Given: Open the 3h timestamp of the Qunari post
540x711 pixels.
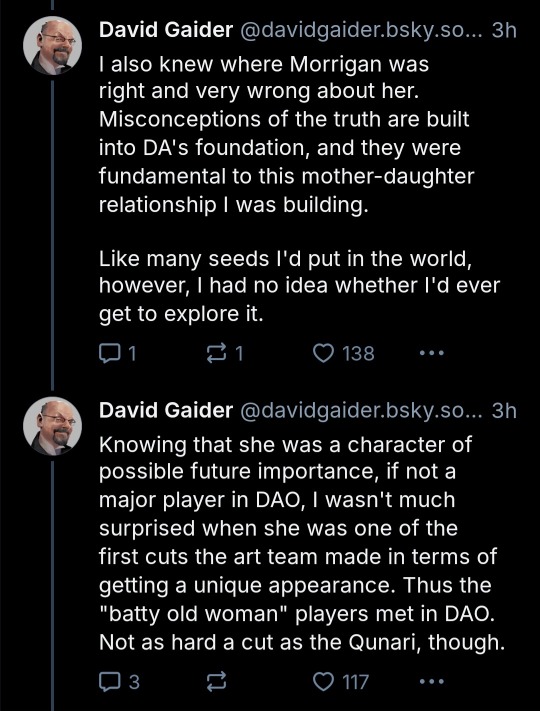Looking at the screenshot, I should (504, 410).
